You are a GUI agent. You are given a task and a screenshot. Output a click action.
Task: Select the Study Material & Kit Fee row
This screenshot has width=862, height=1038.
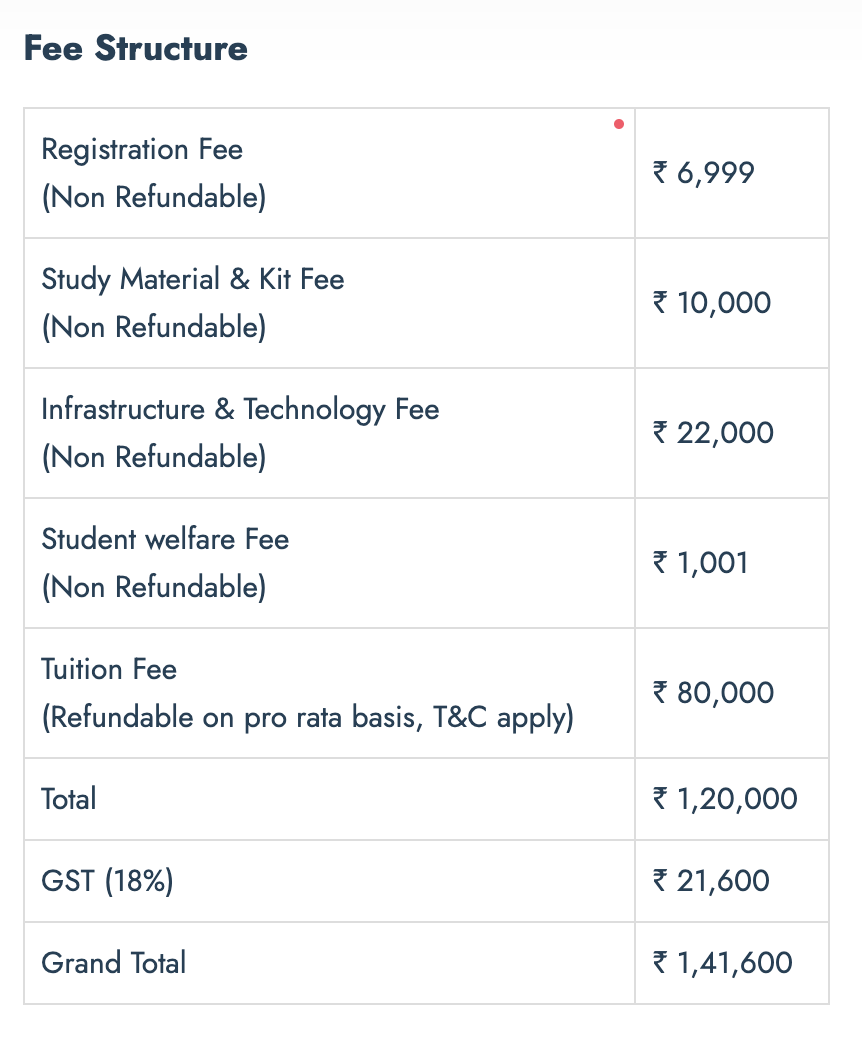(426, 303)
